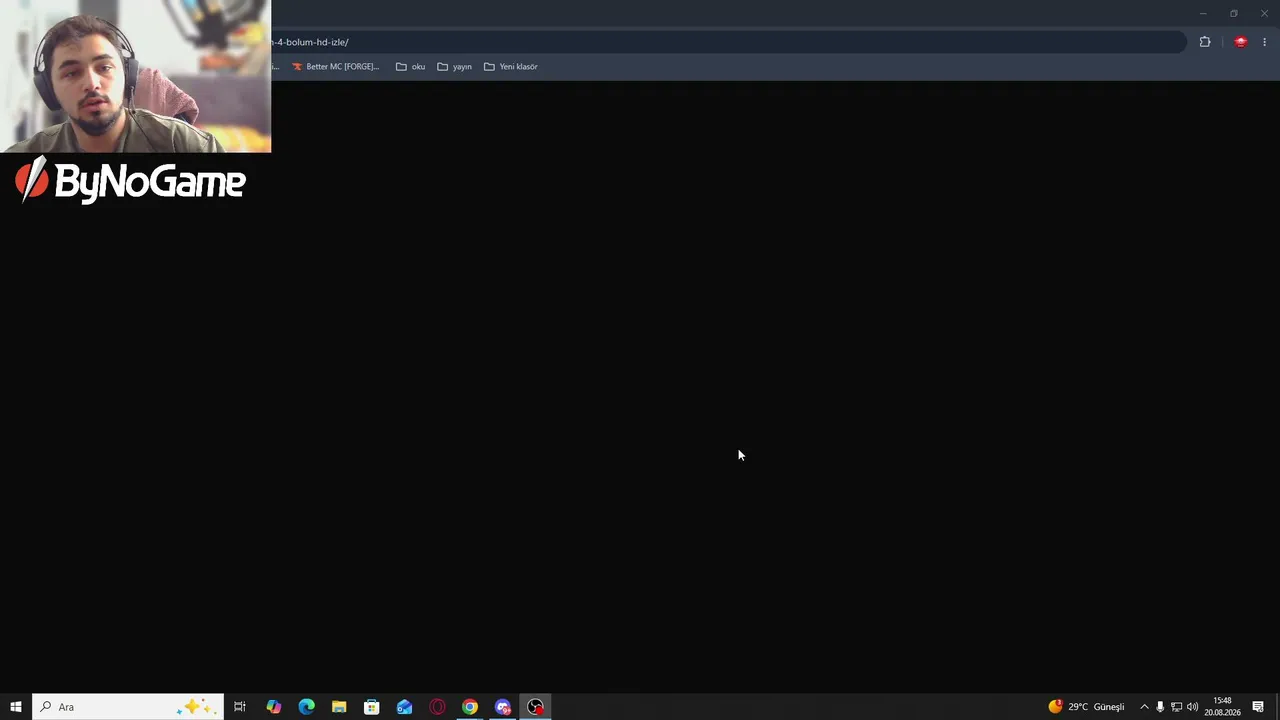Open Task View from the taskbar
1280x720 pixels.
pos(240,707)
